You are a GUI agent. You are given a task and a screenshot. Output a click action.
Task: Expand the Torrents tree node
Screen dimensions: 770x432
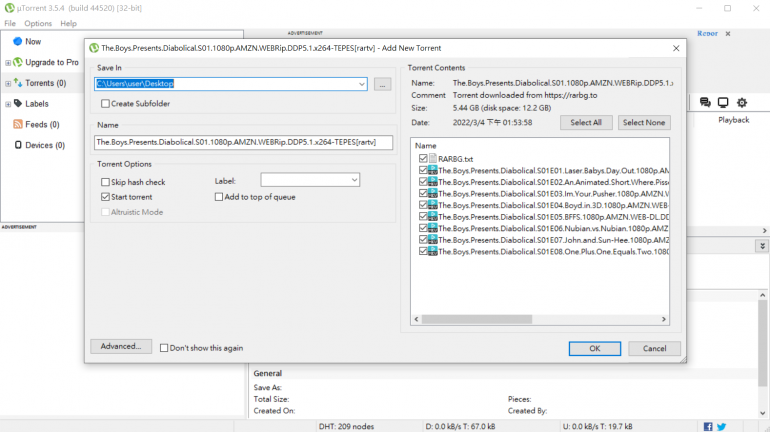coord(8,83)
